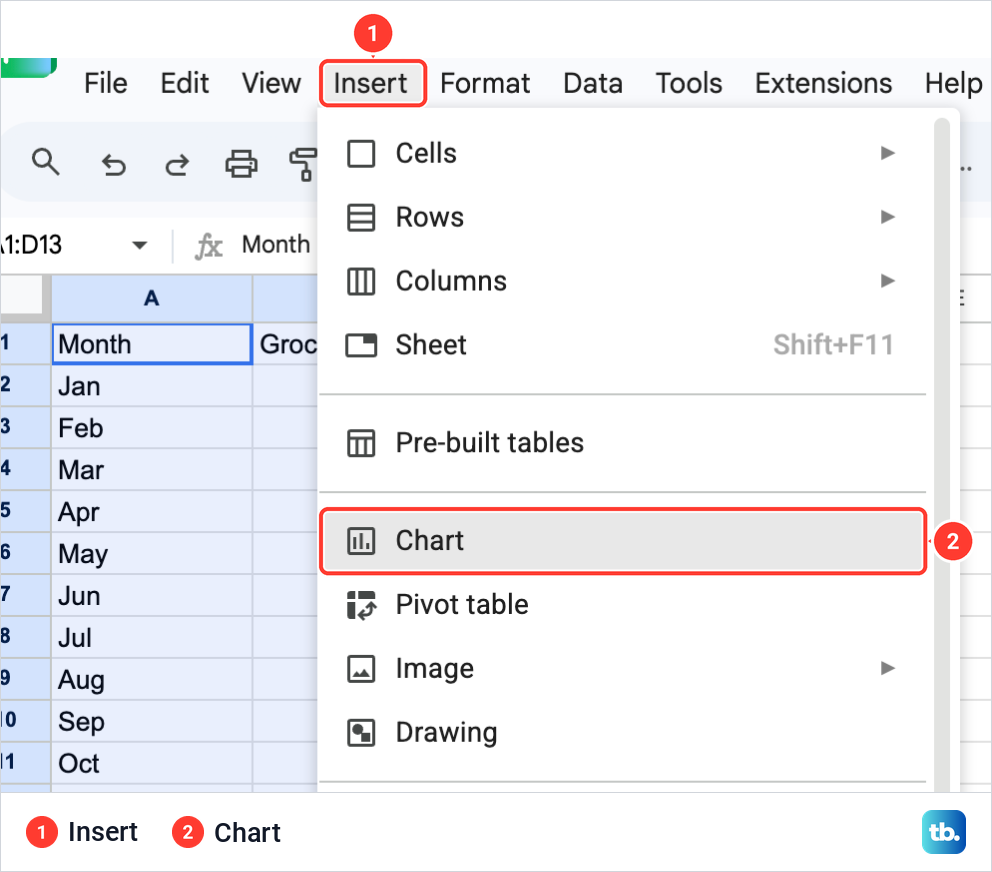992x872 pixels.
Task: Open the Data menu
Action: pos(593,84)
